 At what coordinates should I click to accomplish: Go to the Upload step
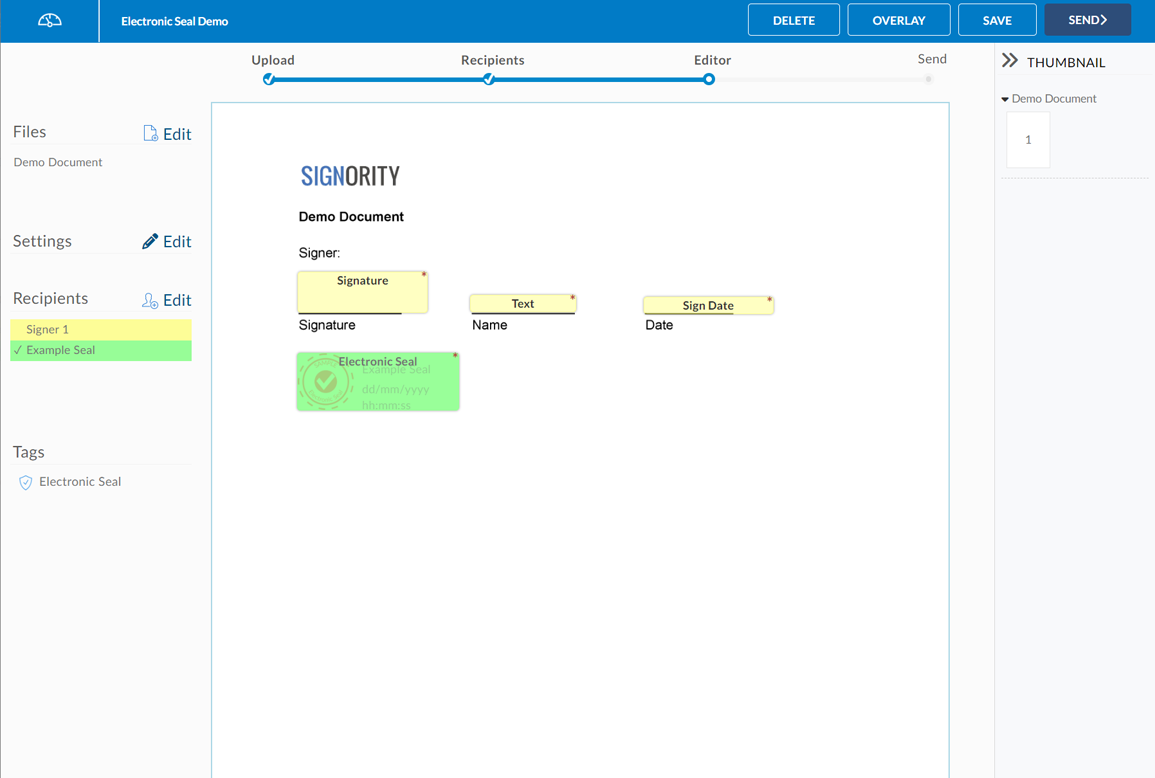point(269,79)
